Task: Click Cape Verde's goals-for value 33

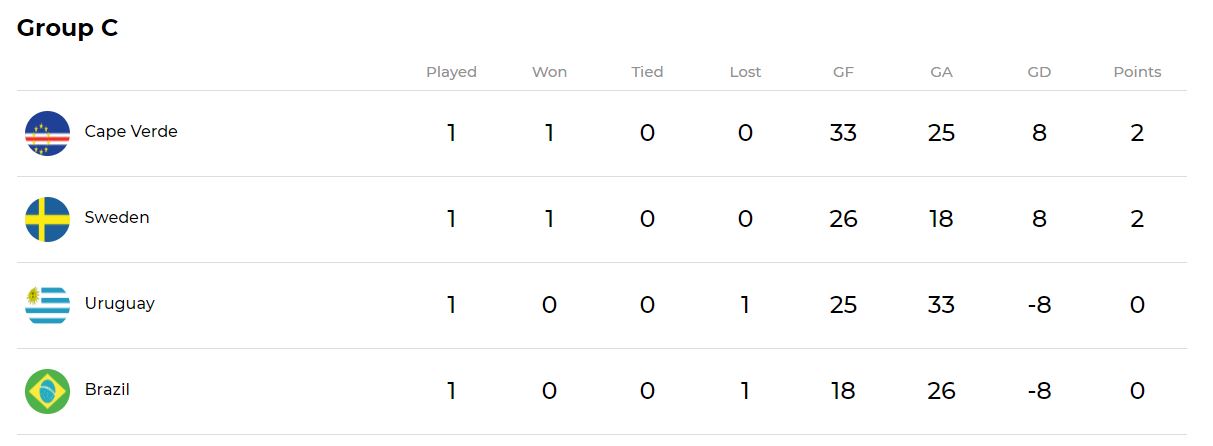Action: click(843, 132)
